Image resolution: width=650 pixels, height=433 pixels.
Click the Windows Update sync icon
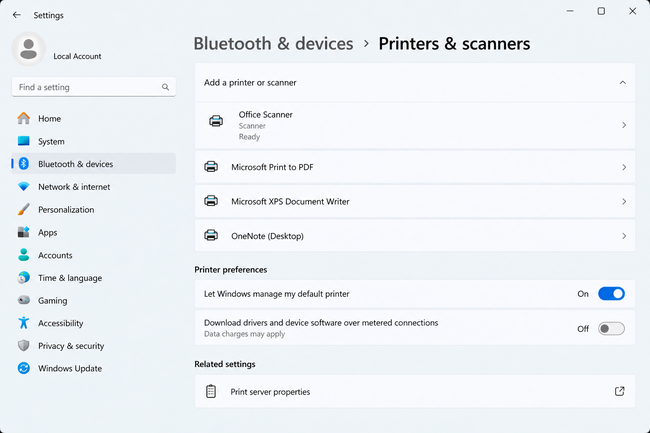pyautogui.click(x=24, y=368)
